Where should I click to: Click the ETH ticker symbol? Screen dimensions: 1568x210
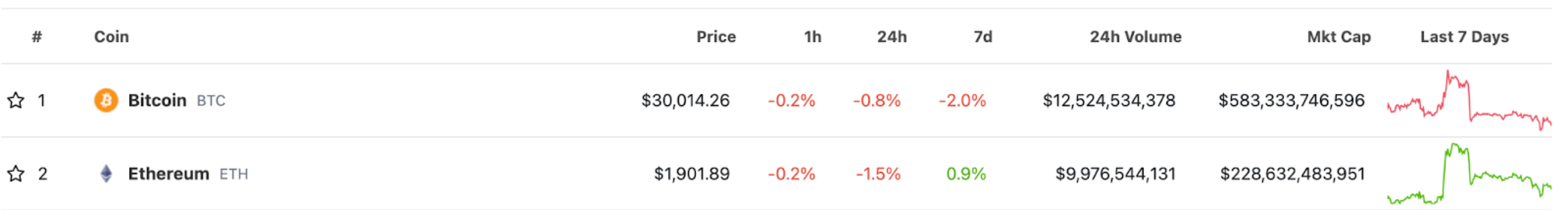(x=233, y=175)
